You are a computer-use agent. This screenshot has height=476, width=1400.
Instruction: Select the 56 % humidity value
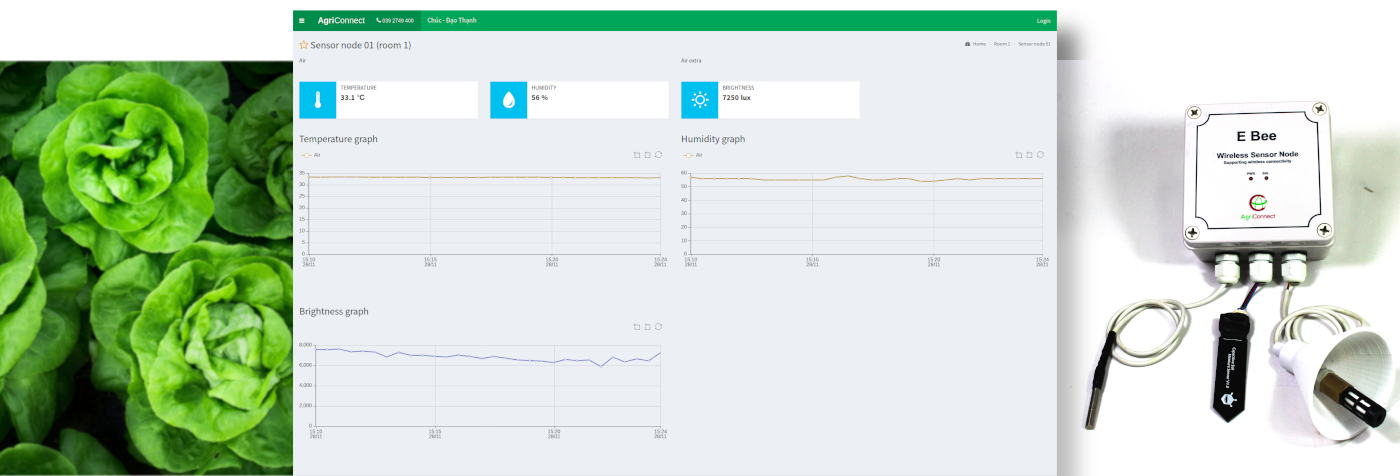pos(540,98)
